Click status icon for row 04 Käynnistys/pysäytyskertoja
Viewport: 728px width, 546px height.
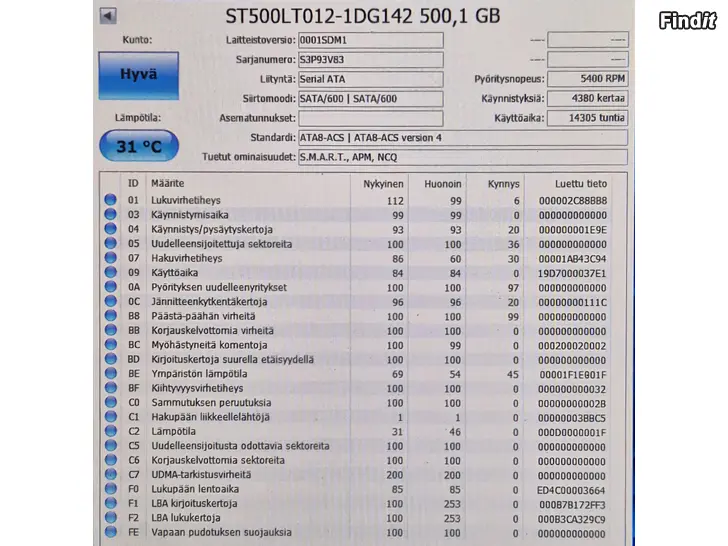coord(110,228)
